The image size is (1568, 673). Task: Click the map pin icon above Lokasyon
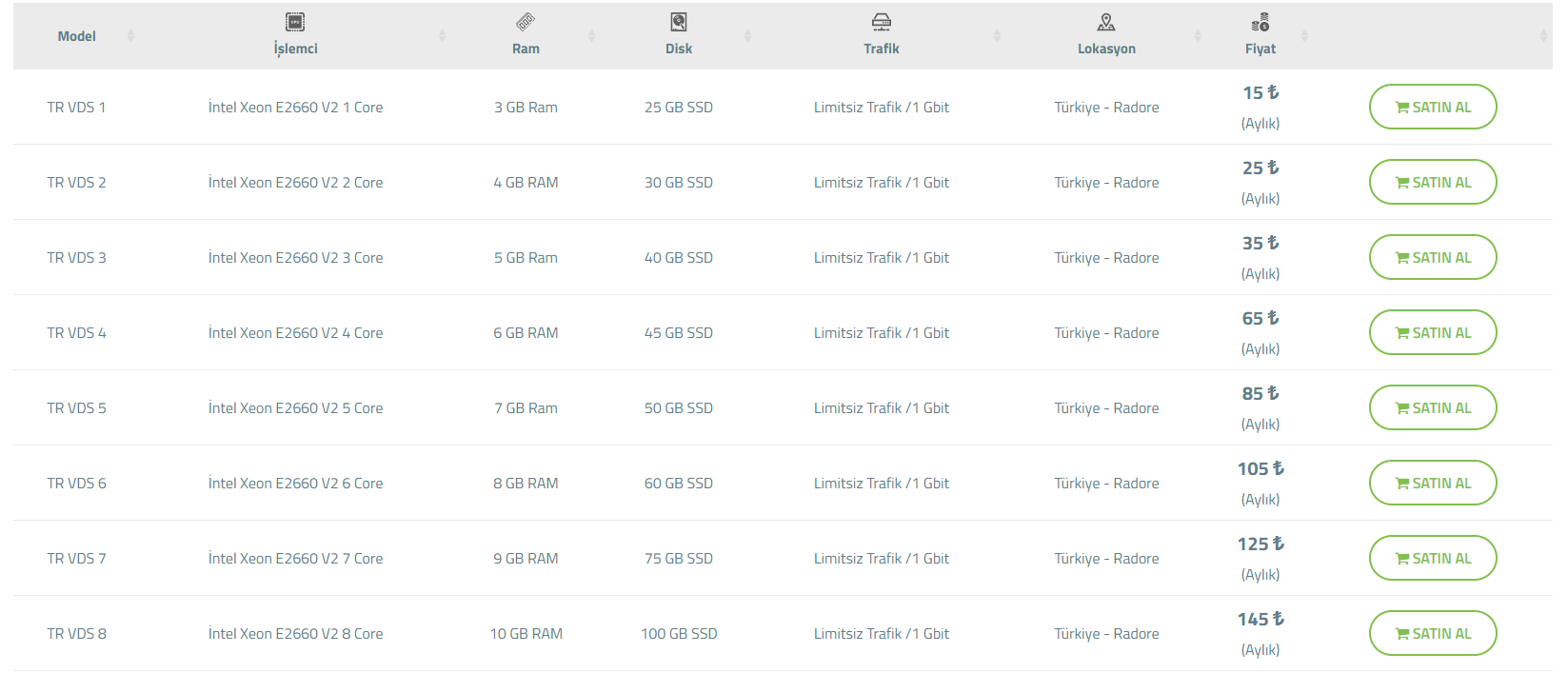pos(1106,22)
